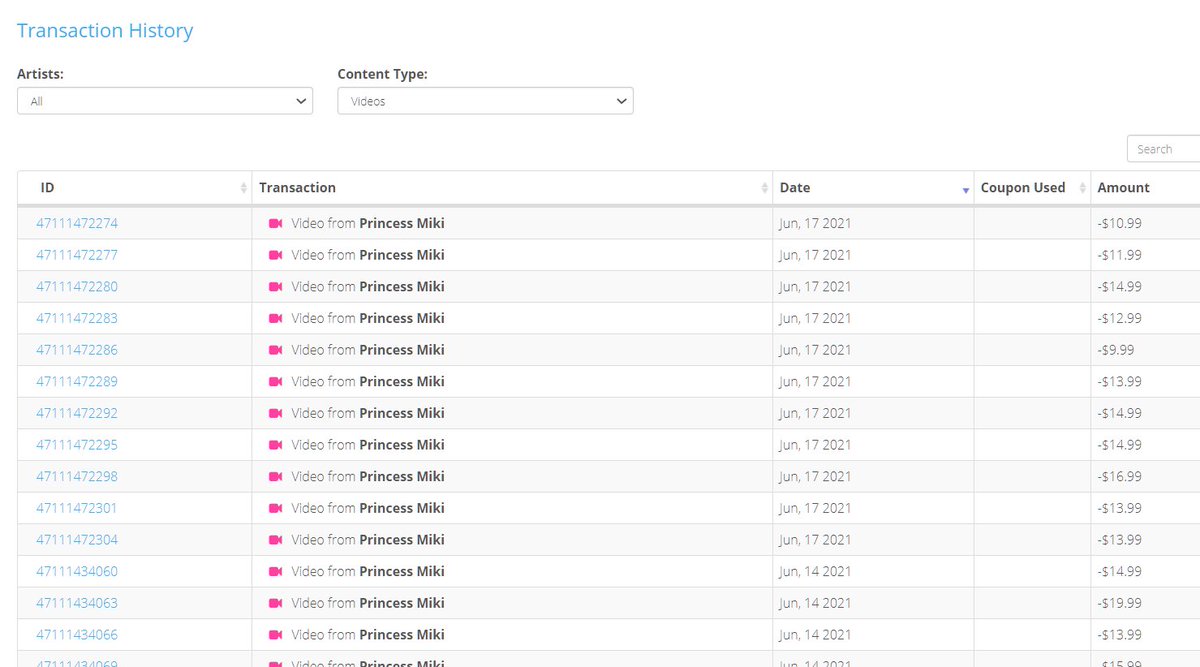
Task: Open transaction ID 47111472298
Action: tap(77, 477)
